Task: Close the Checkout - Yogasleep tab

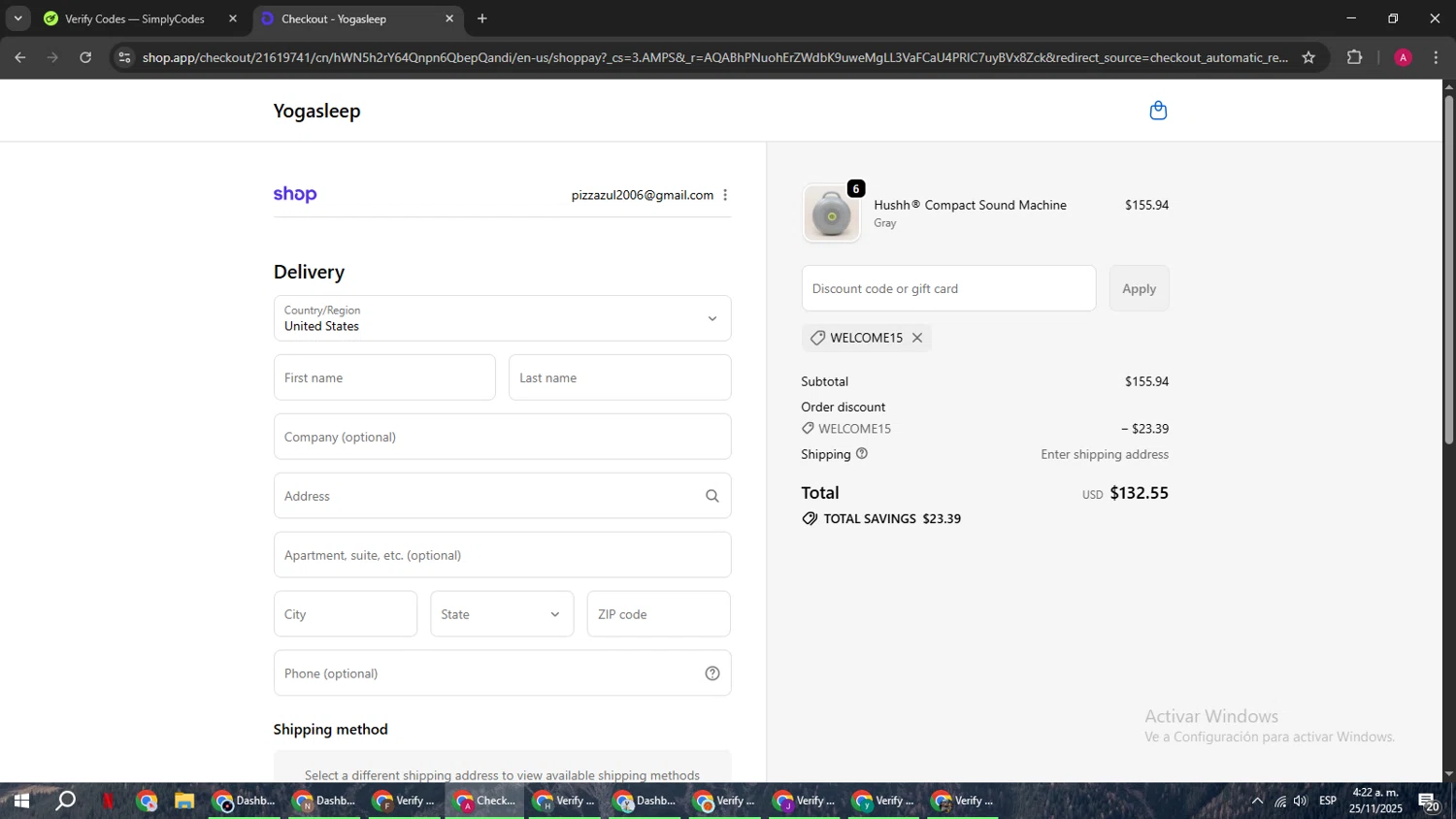Action: pos(449,18)
